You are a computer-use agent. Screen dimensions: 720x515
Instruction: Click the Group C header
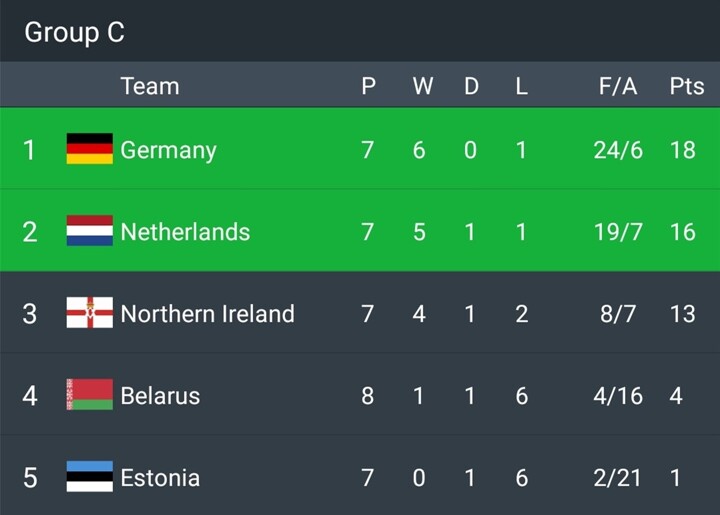point(75,32)
